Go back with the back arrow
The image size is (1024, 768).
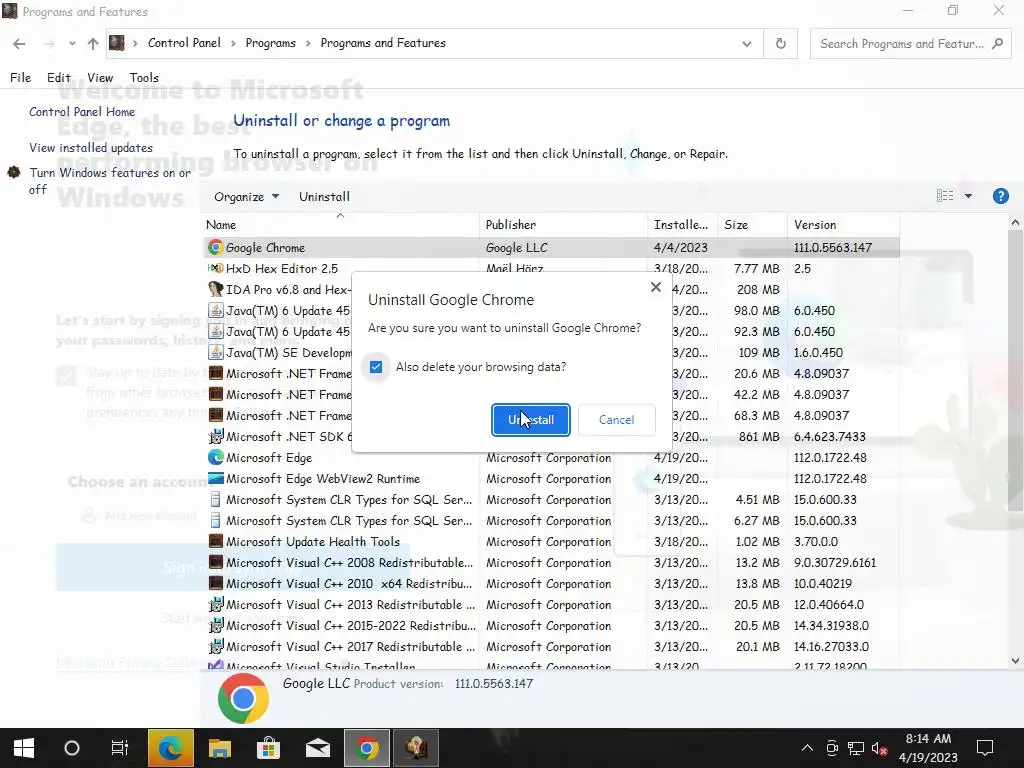point(19,44)
